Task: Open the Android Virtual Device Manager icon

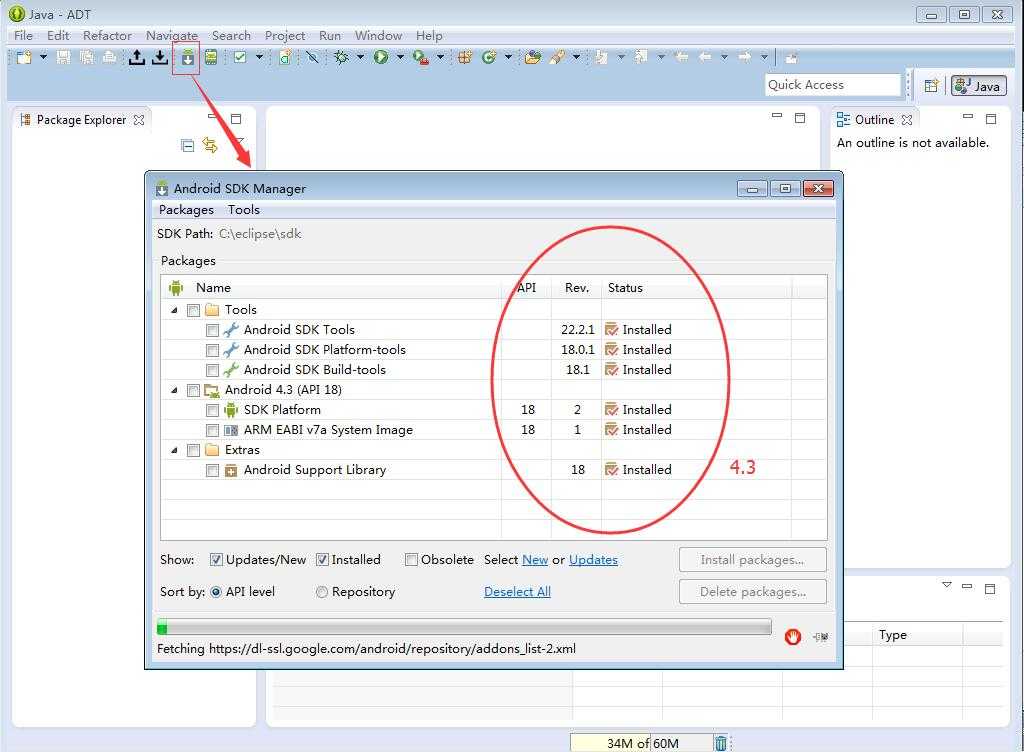Action: coord(210,57)
